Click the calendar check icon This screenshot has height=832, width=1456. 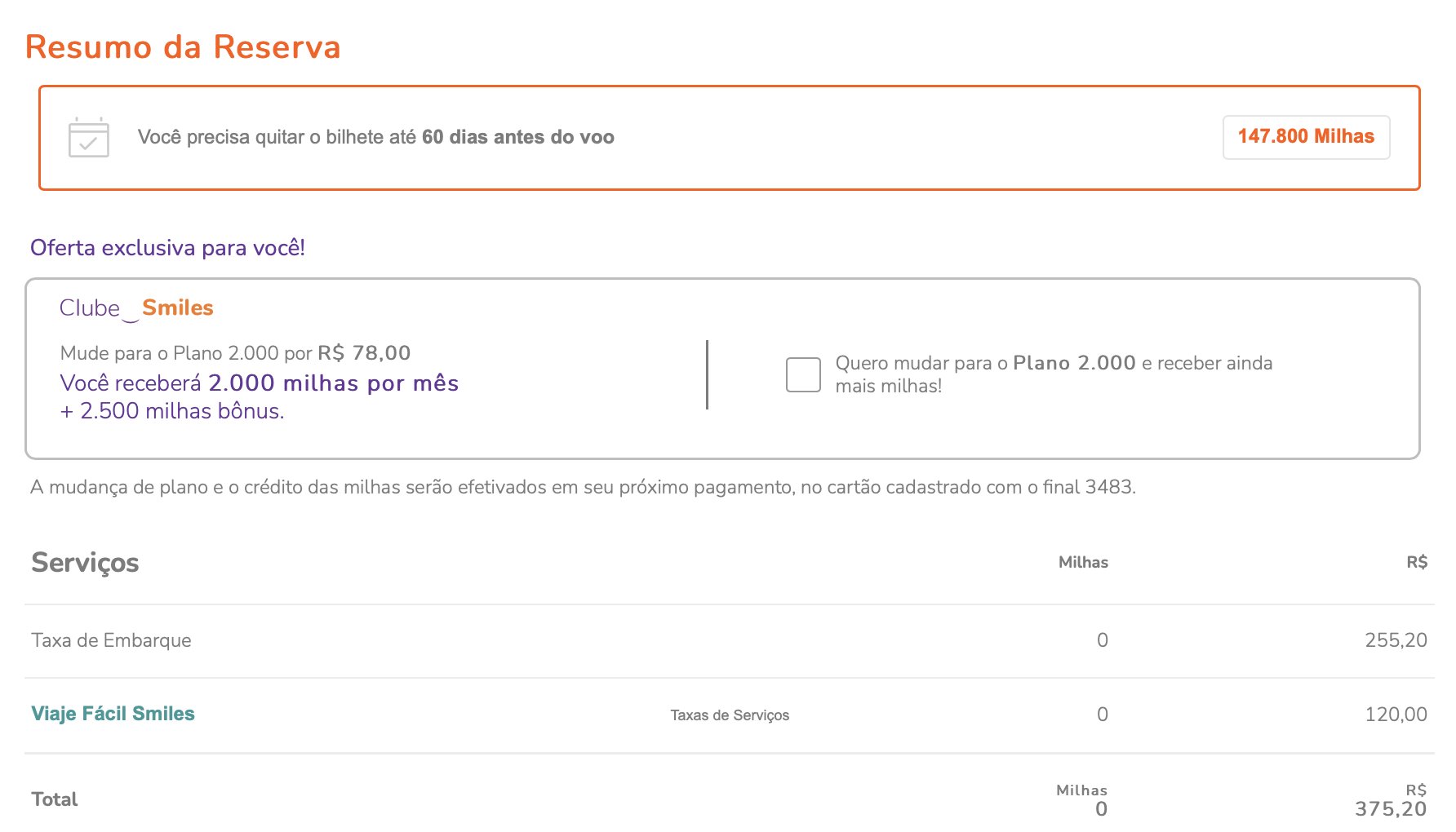pos(89,137)
